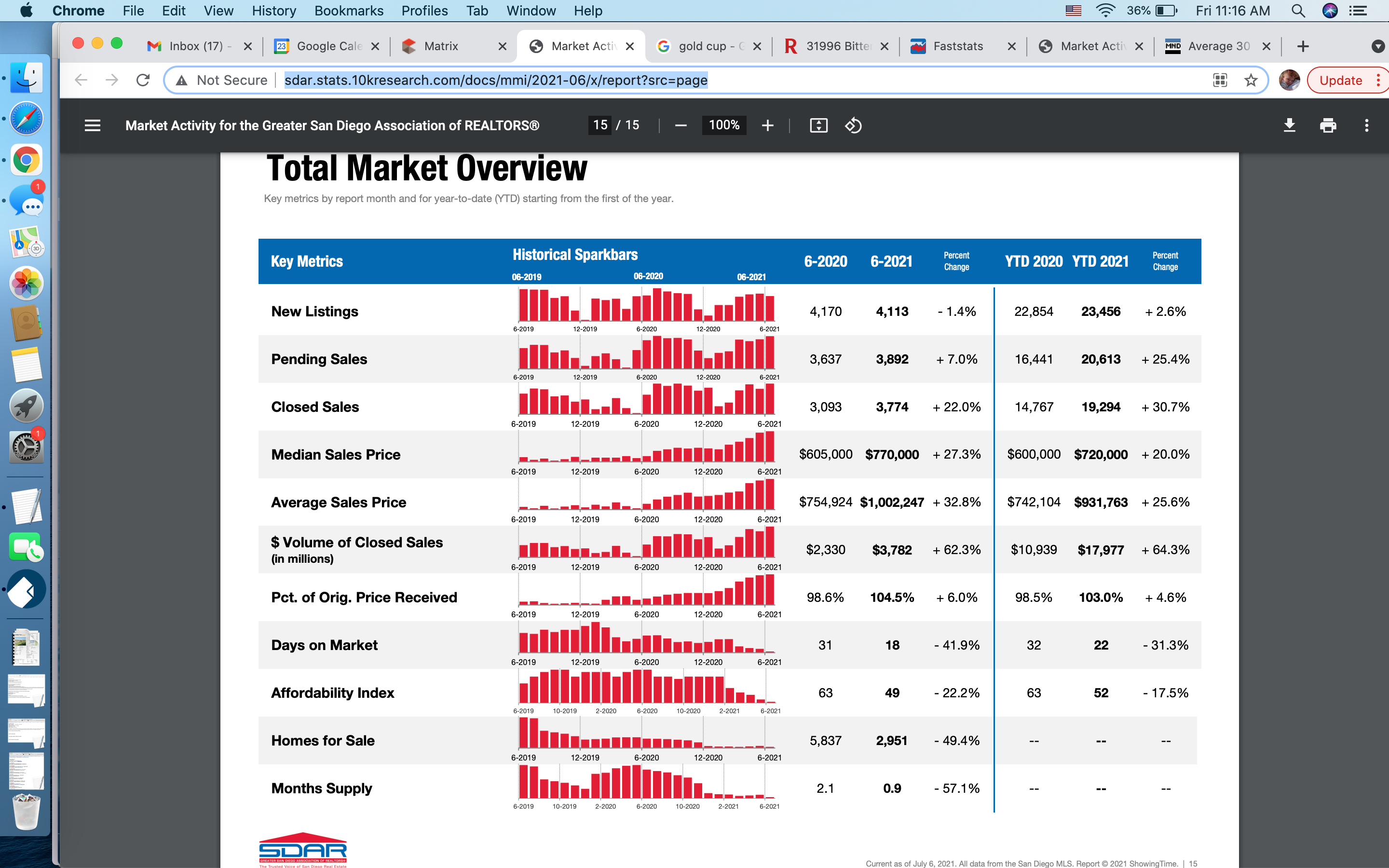Open Siri from the menu bar
The height and width of the screenshot is (868, 1389).
(1330, 11)
